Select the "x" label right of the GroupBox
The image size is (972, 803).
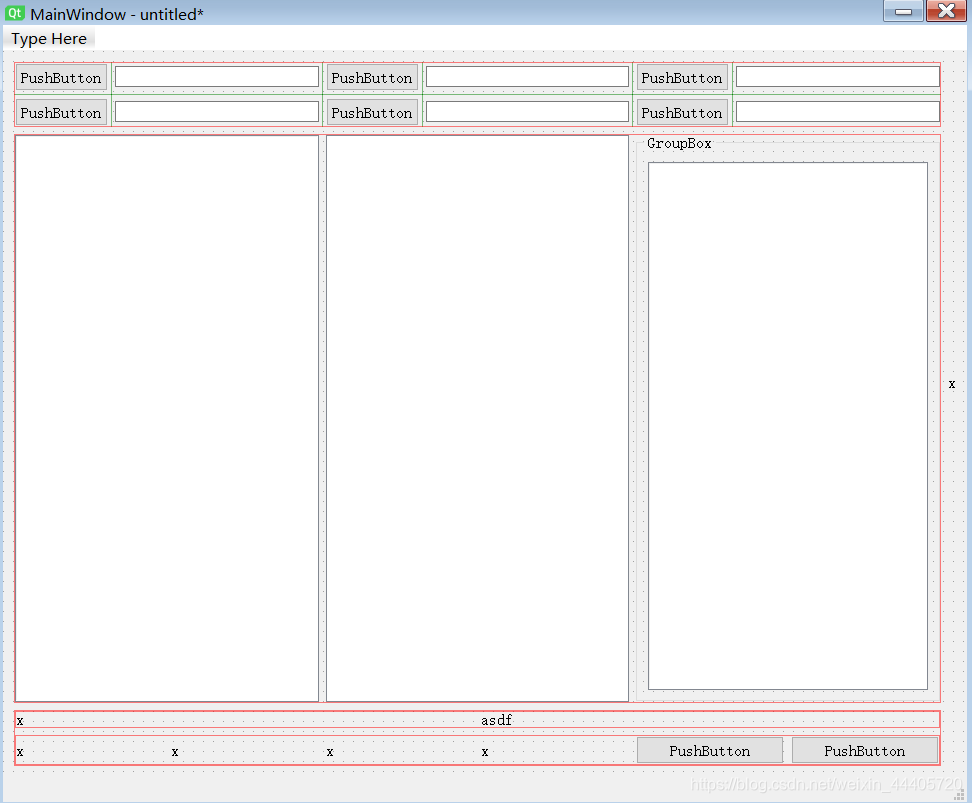(x=952, y=384)
